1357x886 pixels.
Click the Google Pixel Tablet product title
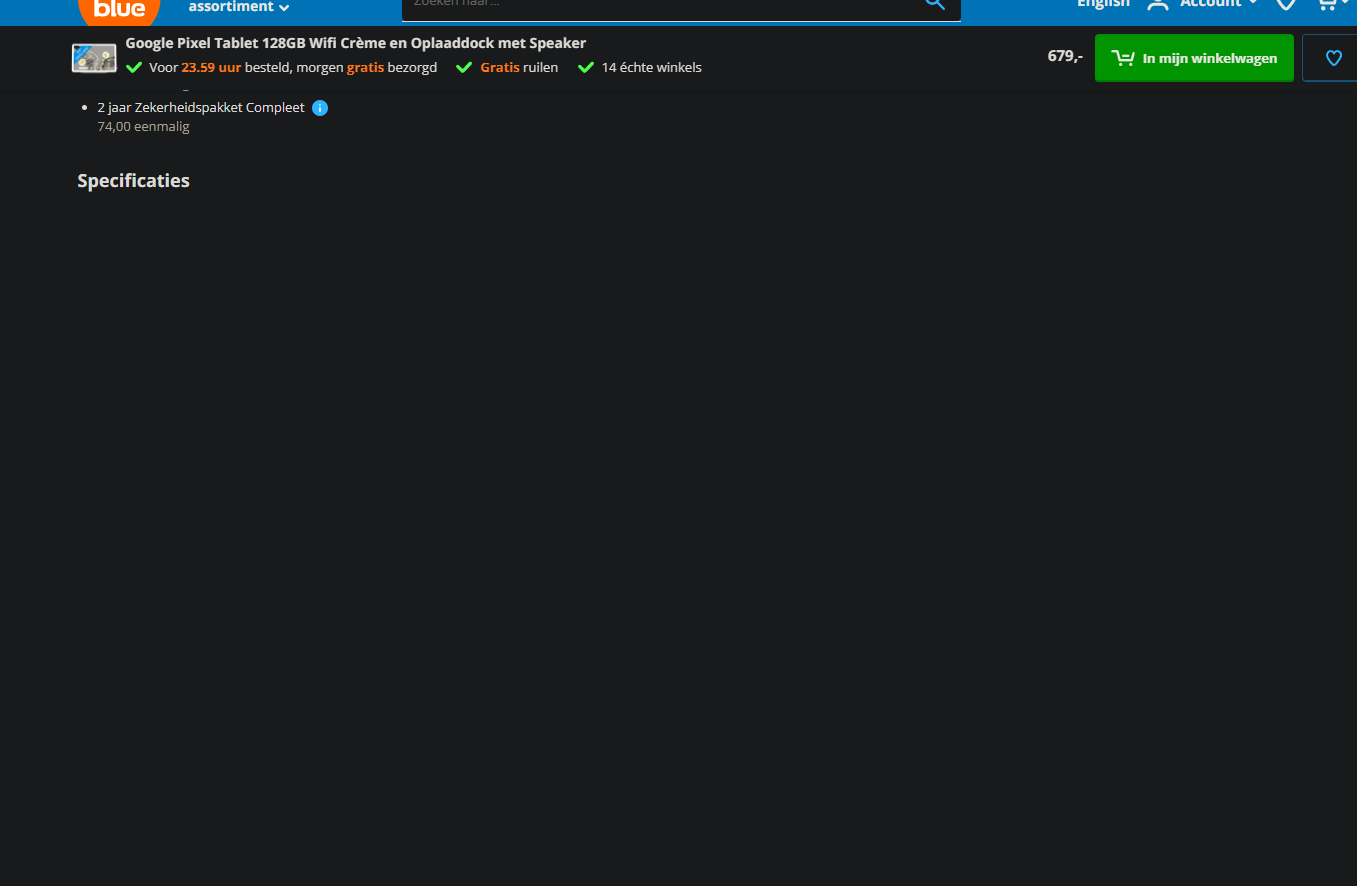pyautogui.click(x=354, y=43)
